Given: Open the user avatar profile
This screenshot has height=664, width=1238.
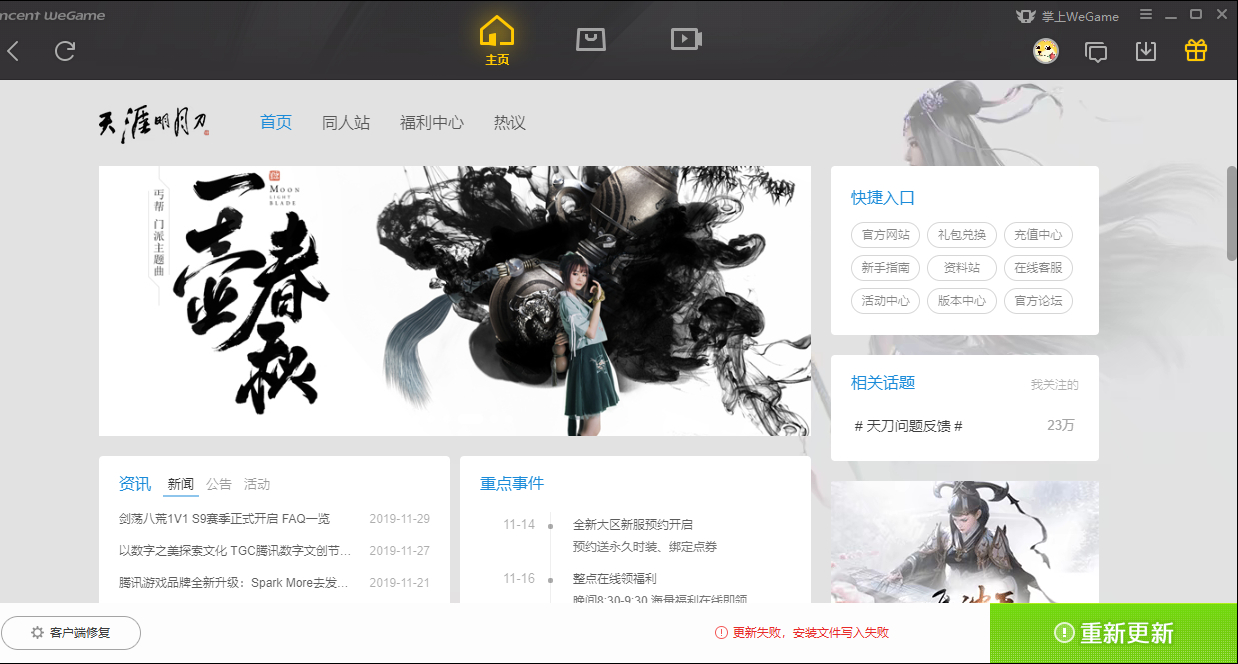Looking at the screenshot, I should pos(1046,50).
